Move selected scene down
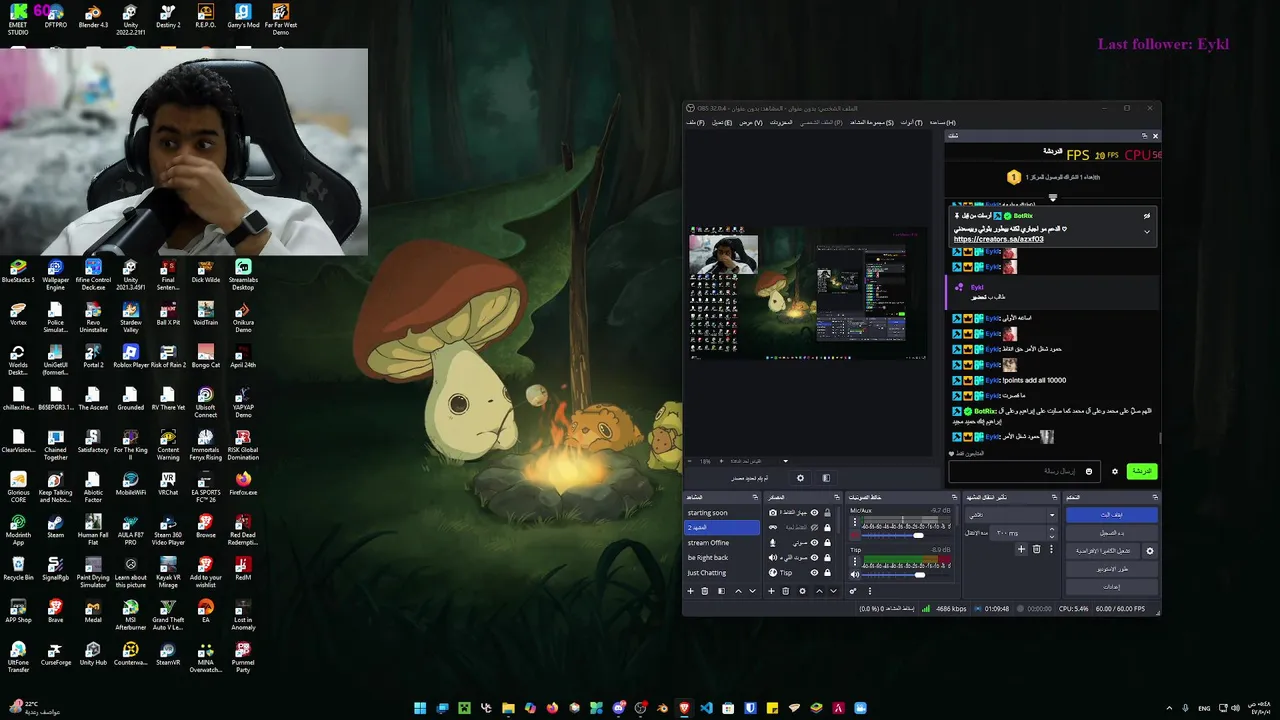 (753, 591)
